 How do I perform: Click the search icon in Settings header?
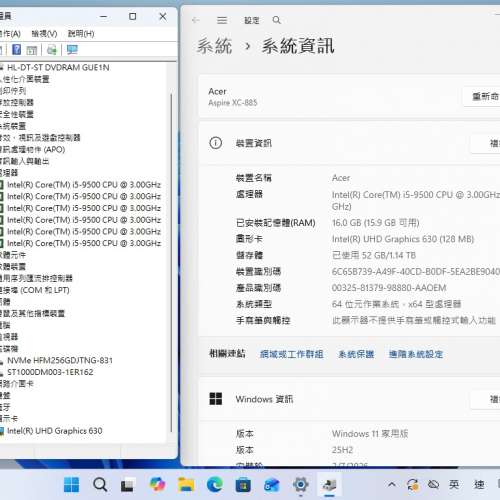(276, 20)
